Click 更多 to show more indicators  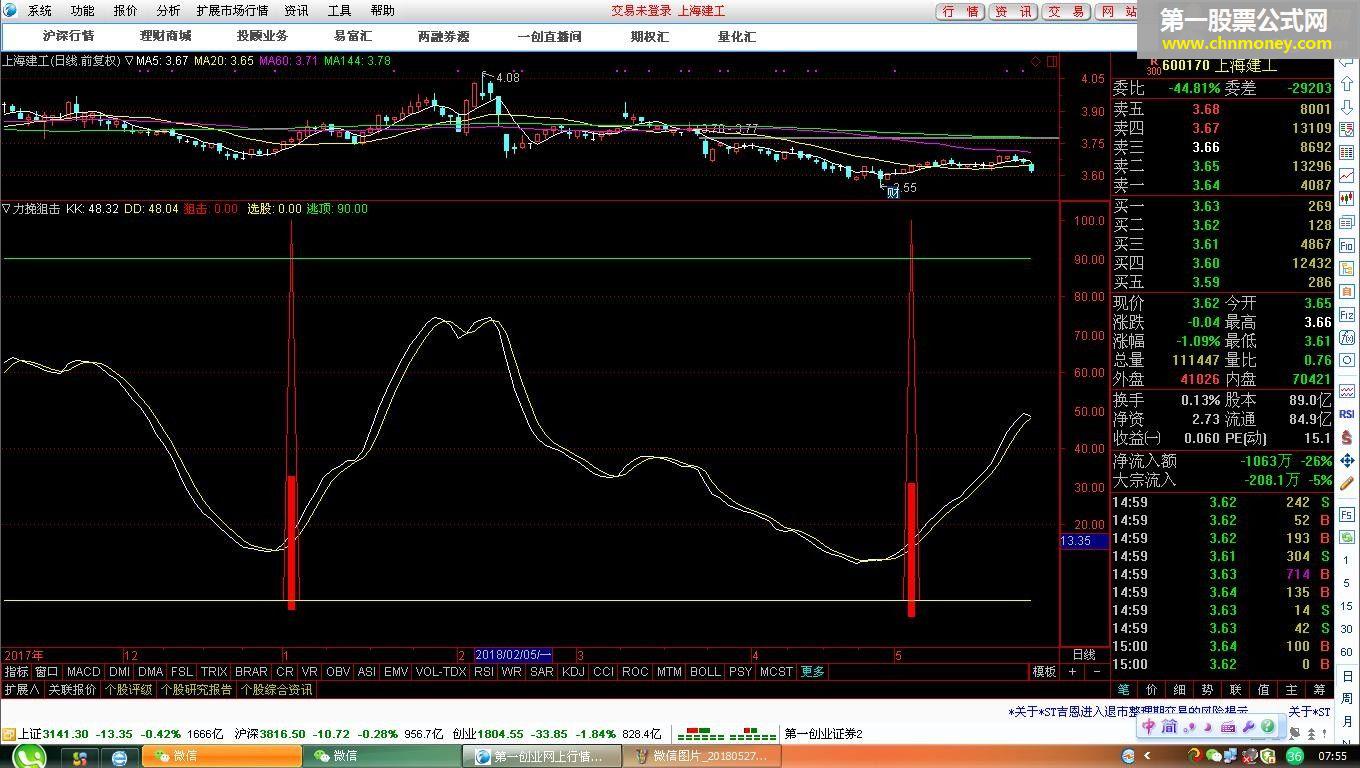pyautogui.click(x=813, y=672)
